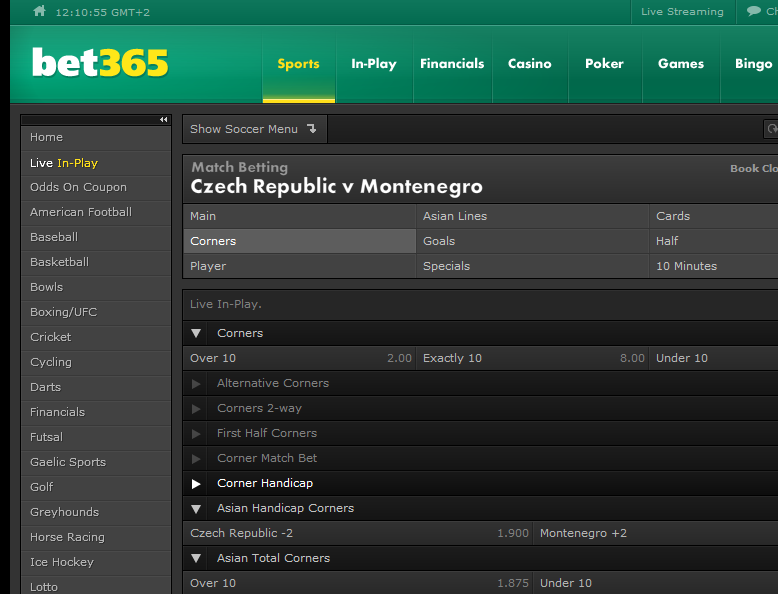This screenshot has height=594, width=778.
Task: Open the Show Soccer Menu dropdown
Action: (255, 129)
